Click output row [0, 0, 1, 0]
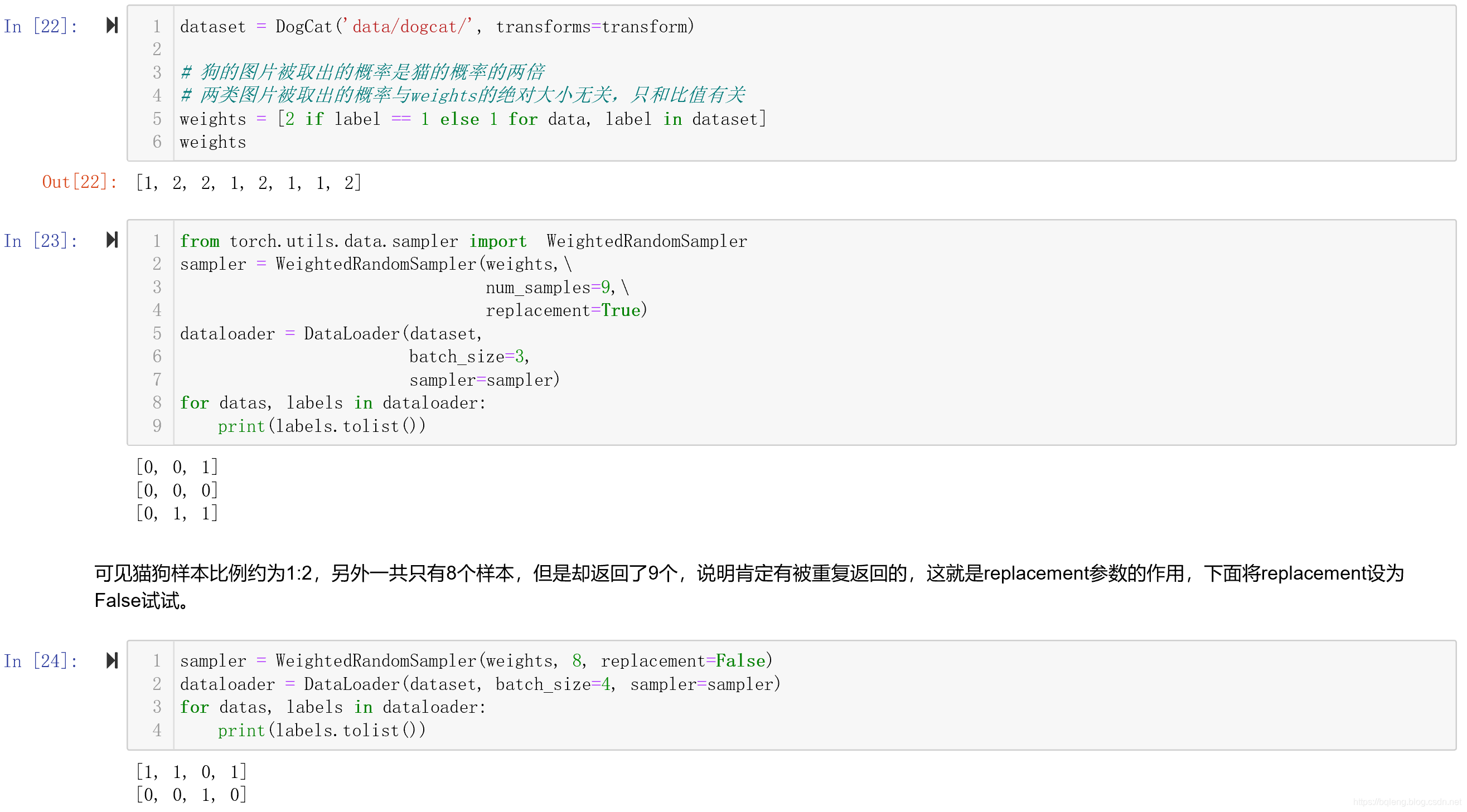Image resolution: width=1467 pixels, height=812 pixels. [x=191, y=795]
